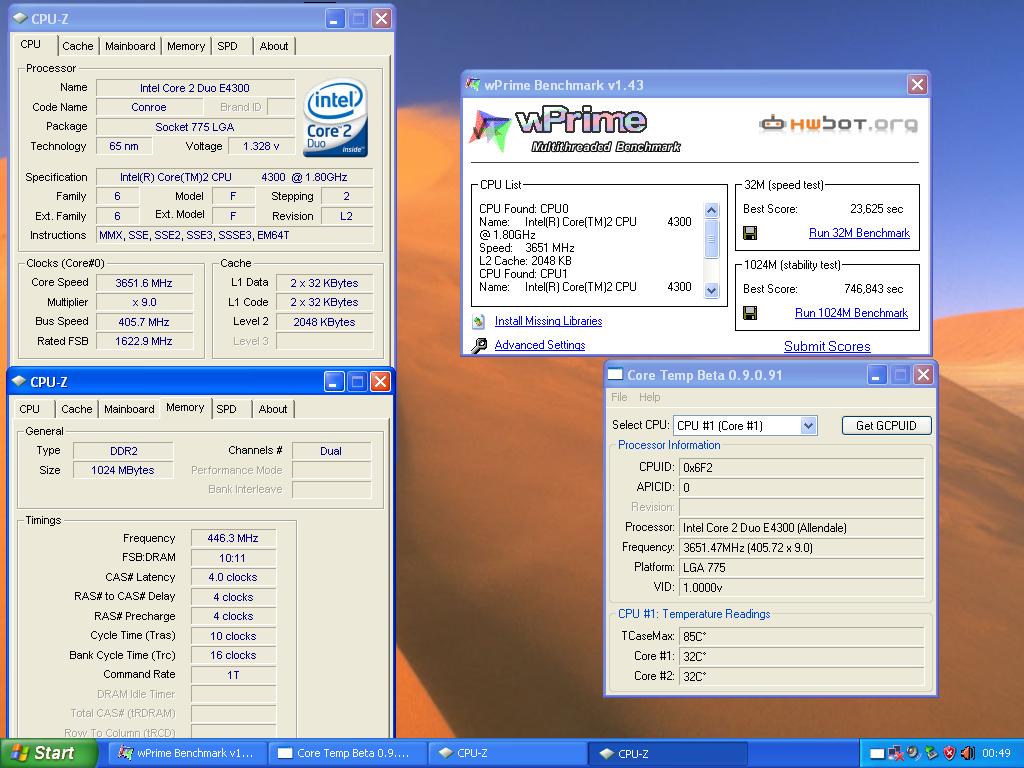The height and width of the screenshot is (768, 1024).
Task: Open the Cache tab in the top CPU-Z window
Action: (78, 46)
